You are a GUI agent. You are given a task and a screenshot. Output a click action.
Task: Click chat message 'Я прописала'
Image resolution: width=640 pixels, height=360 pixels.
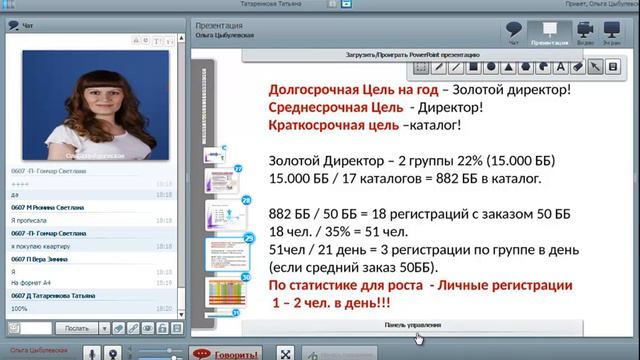[x=29, y=220]
